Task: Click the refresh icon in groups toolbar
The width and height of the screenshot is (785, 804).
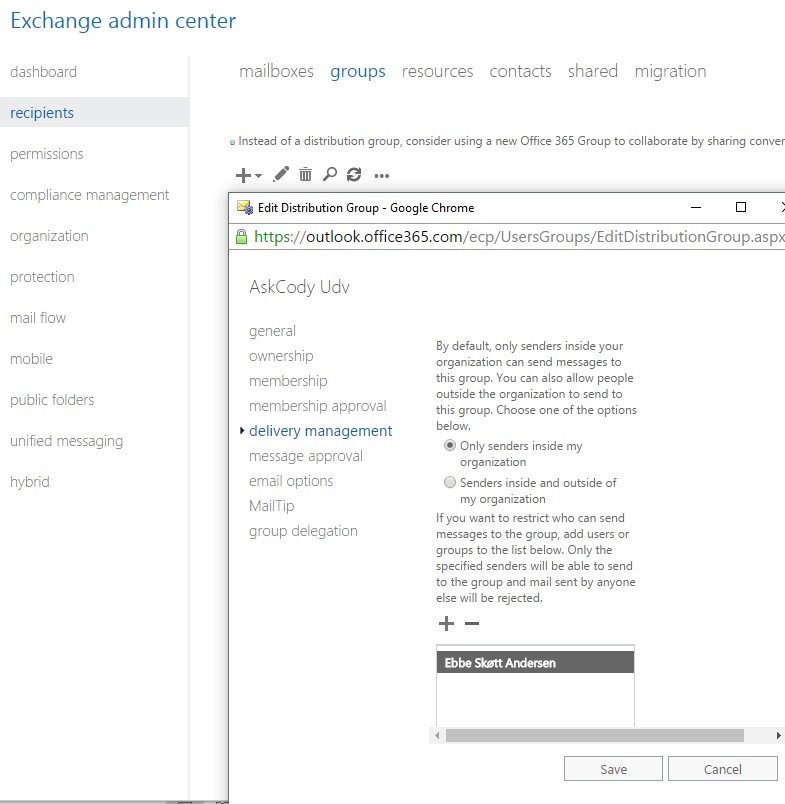Action: point(354,175)
